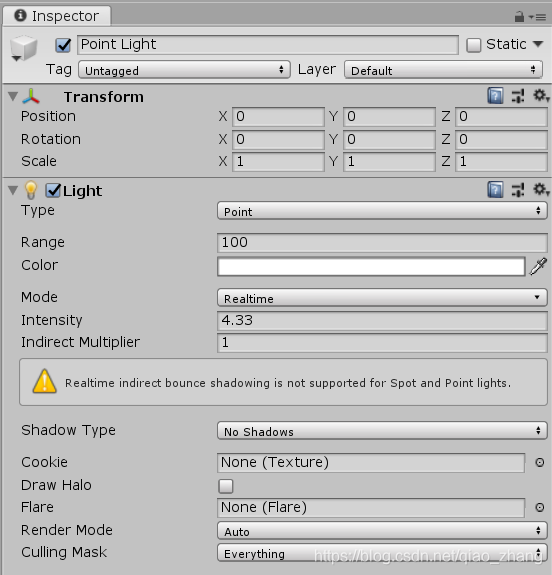The image size is (552, 575).
Task: Open Transform component gear menu
Action: [541, 96]
